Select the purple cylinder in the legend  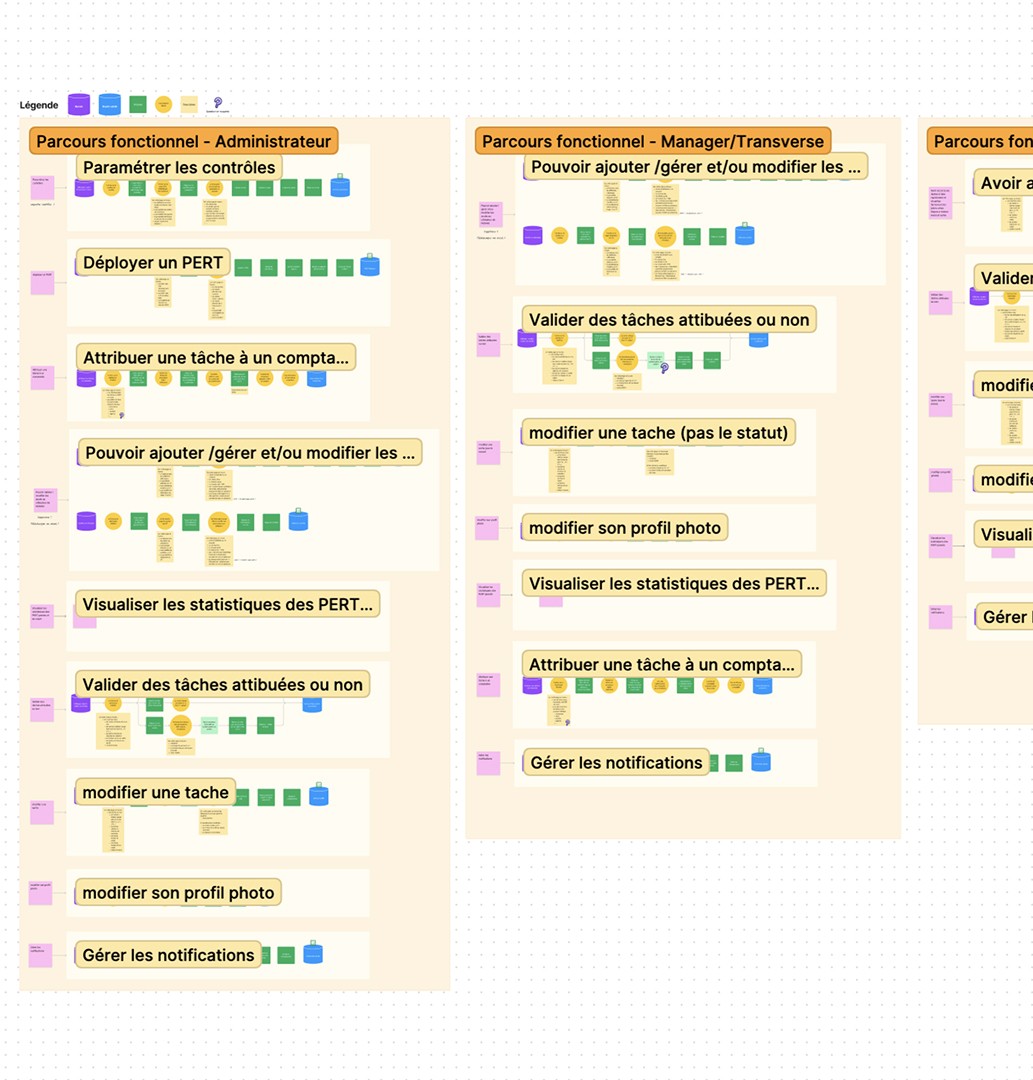pos(79,105)
